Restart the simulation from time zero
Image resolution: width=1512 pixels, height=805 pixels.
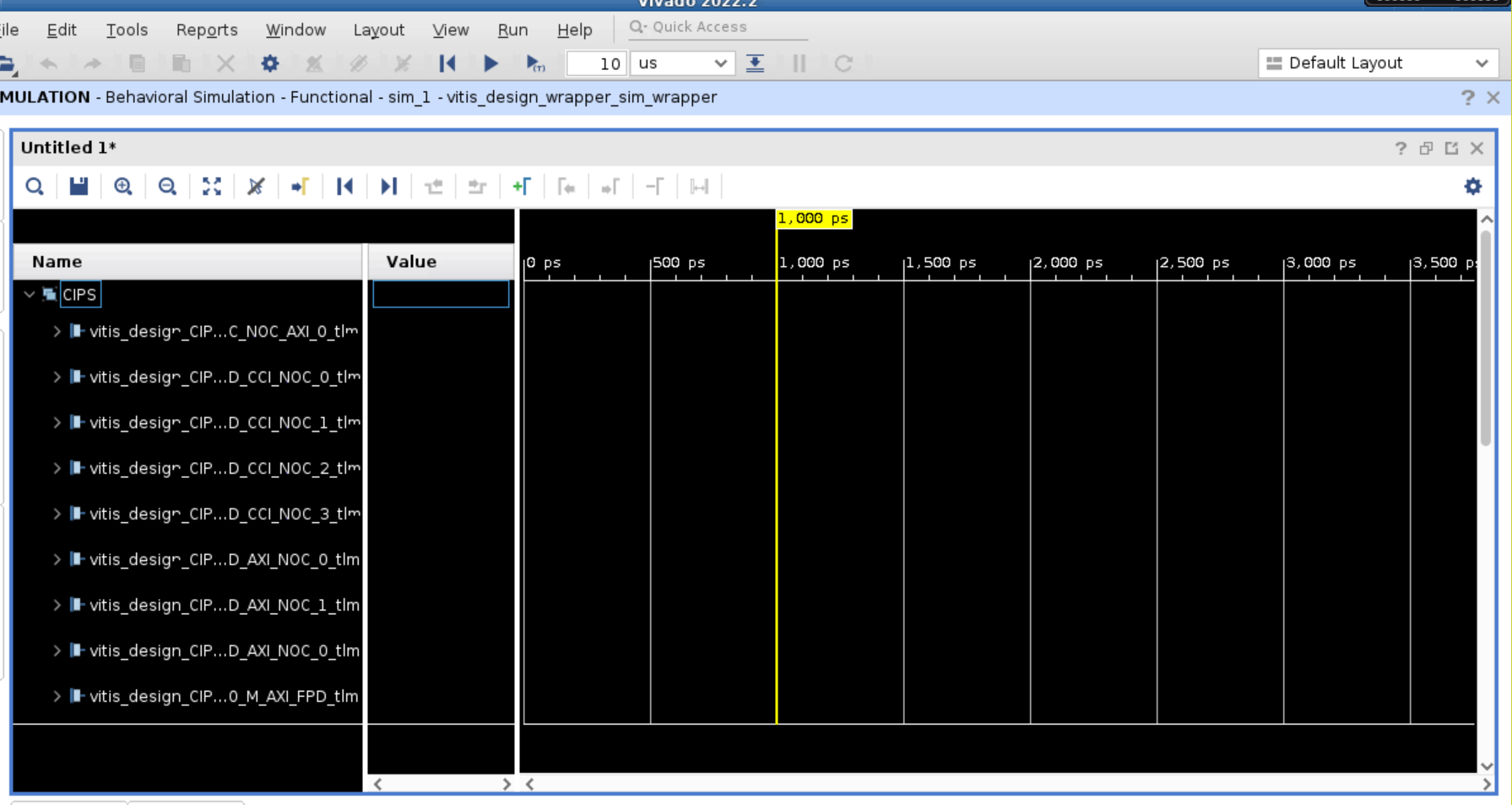click(447, 63)
